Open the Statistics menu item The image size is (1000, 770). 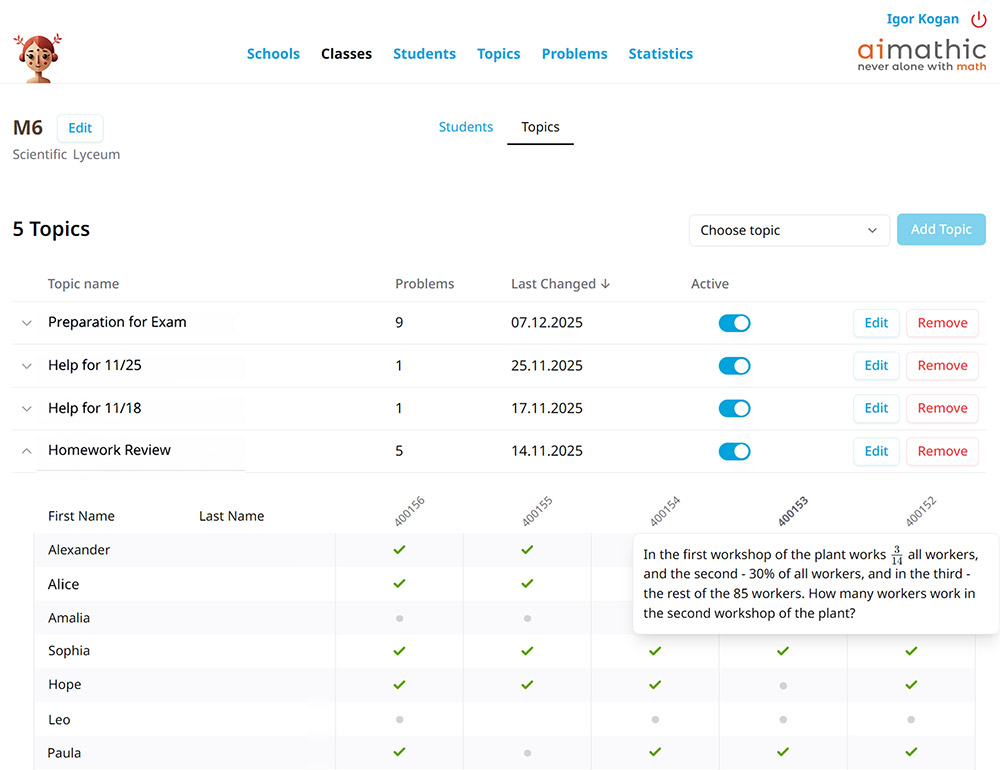(660, 54)
